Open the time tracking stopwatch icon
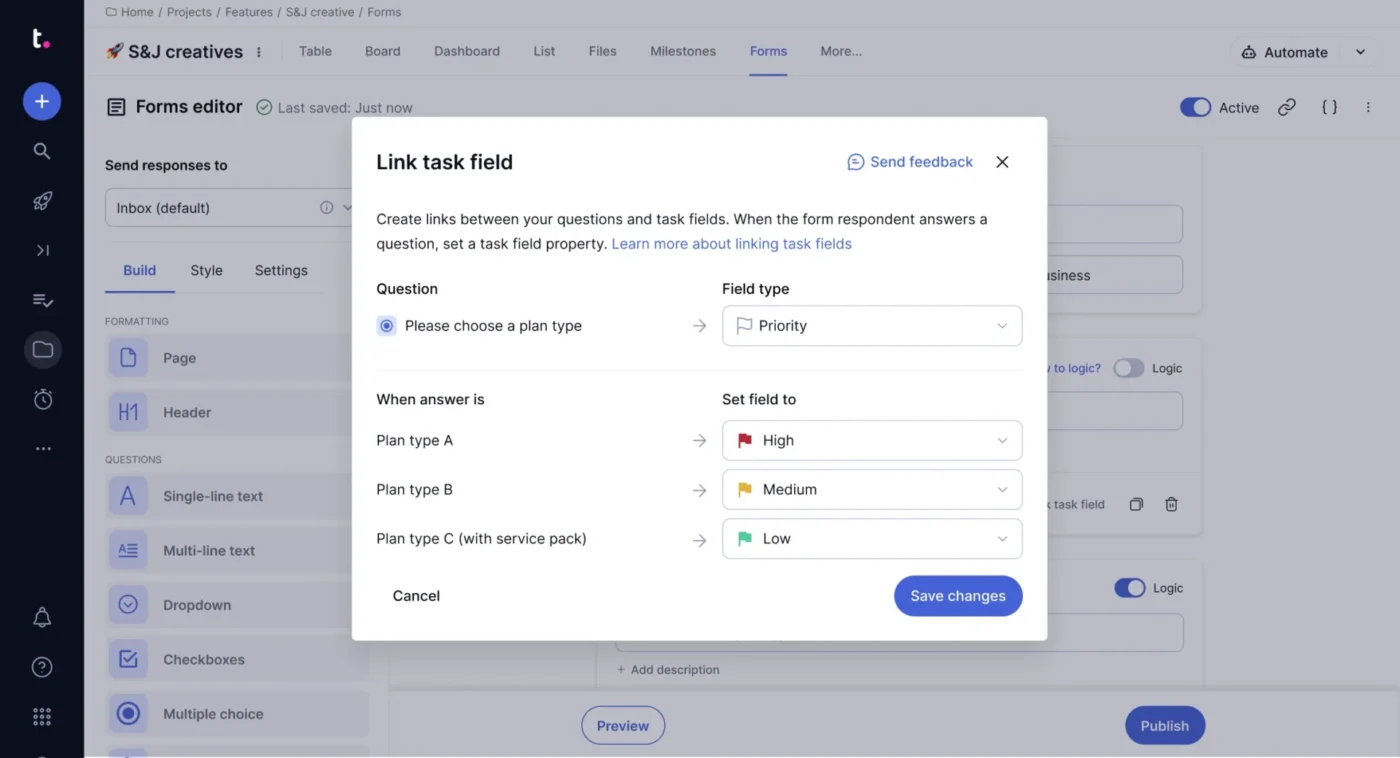Screen dimensions: 1400x758 [x=42, y=399]
